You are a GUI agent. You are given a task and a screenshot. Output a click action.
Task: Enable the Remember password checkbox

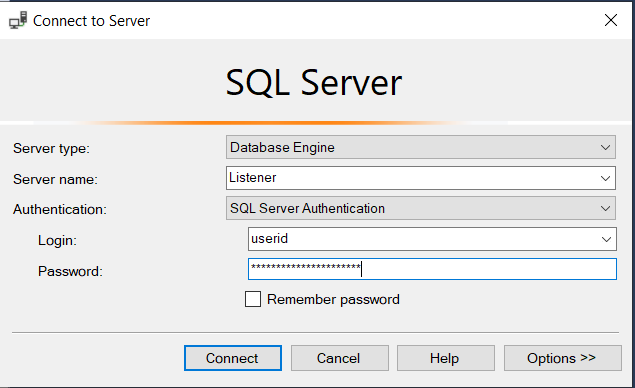point(253,299)
